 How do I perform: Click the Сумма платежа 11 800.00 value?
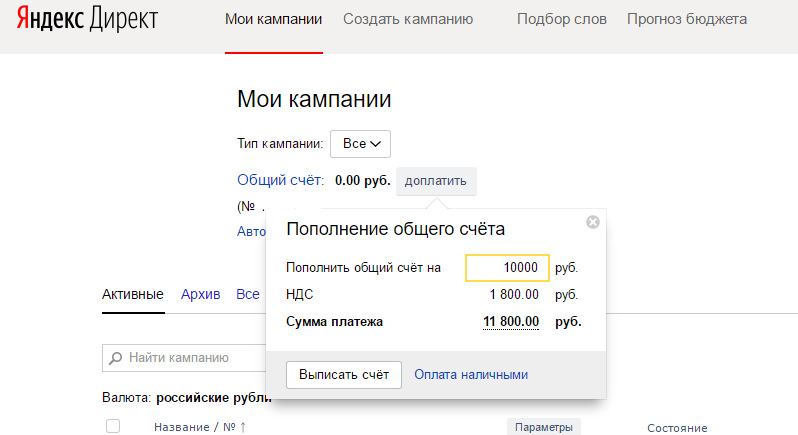tap(510, 322)
